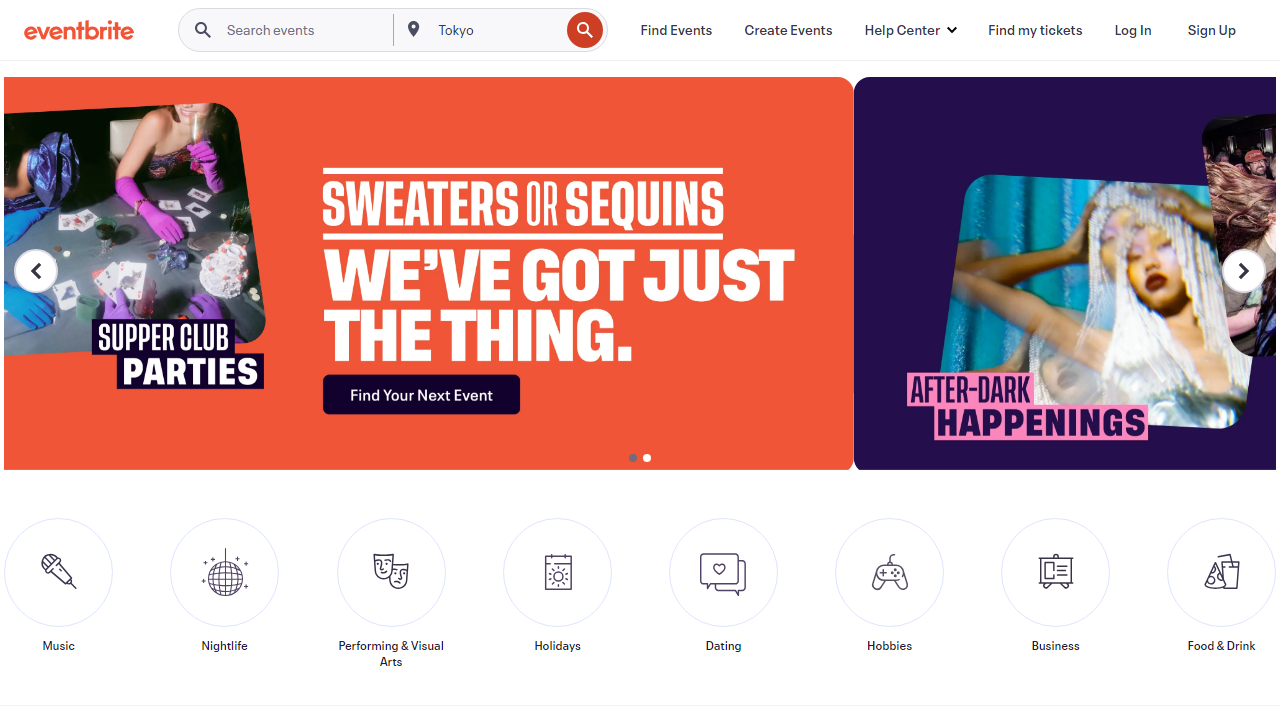Select the Nightlife disco ball icon
The image size is (1280, 720).
[224, 572]
